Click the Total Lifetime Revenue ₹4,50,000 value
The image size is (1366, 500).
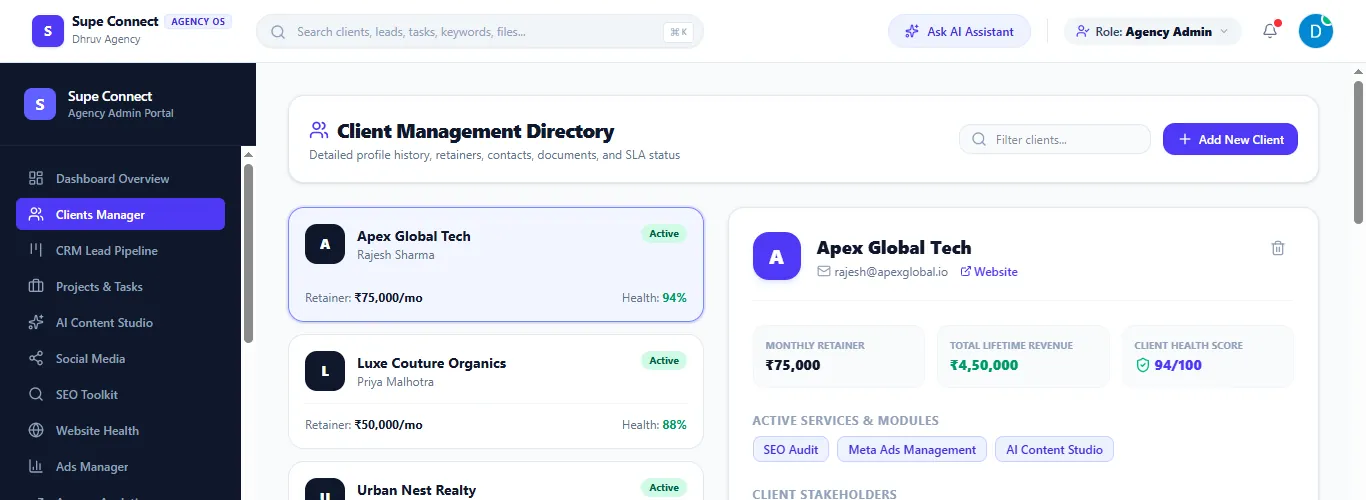click(x=984, y=365)
